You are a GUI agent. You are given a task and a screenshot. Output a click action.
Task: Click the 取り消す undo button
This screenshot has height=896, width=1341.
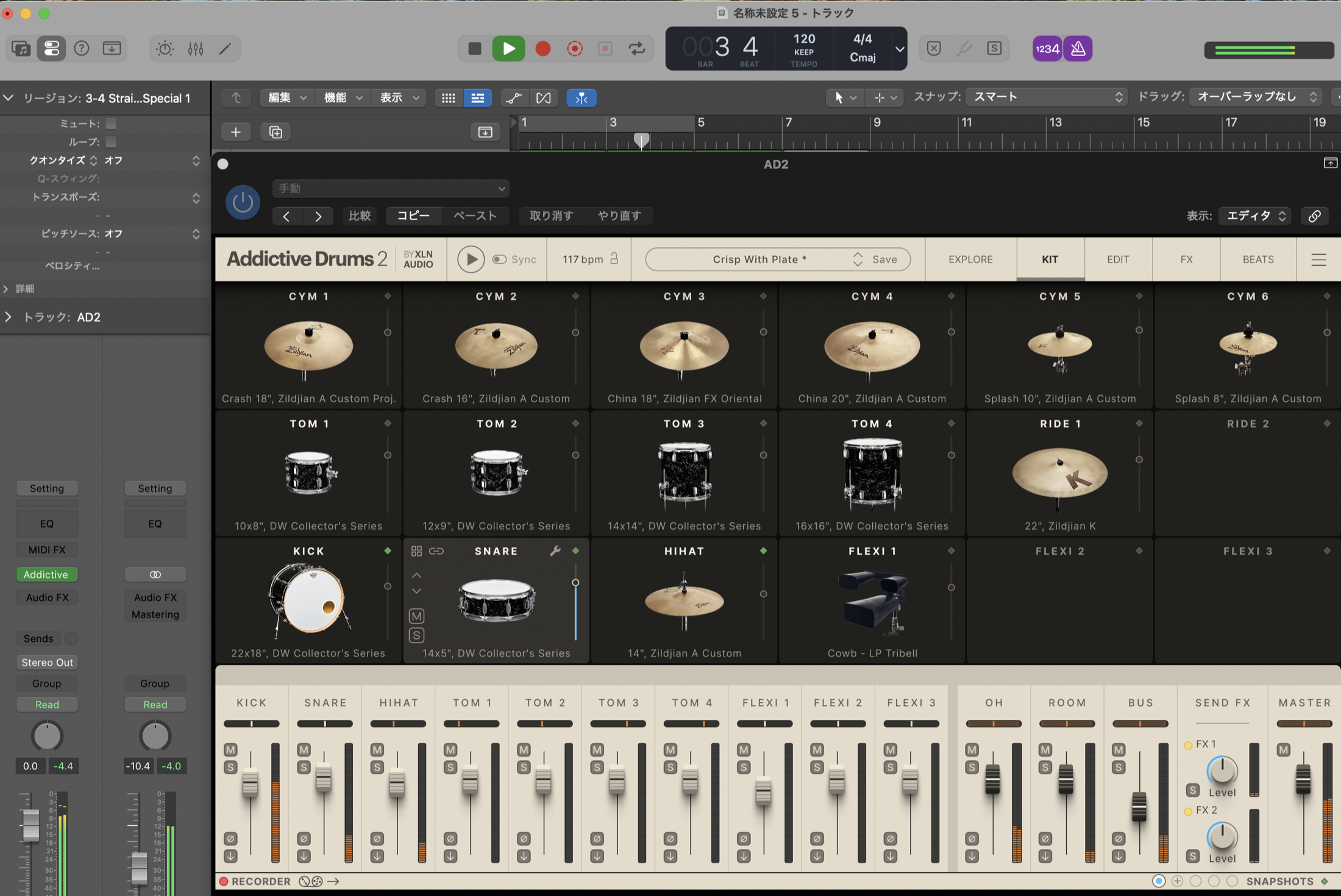pyautogui.click(x=552, y=216)
